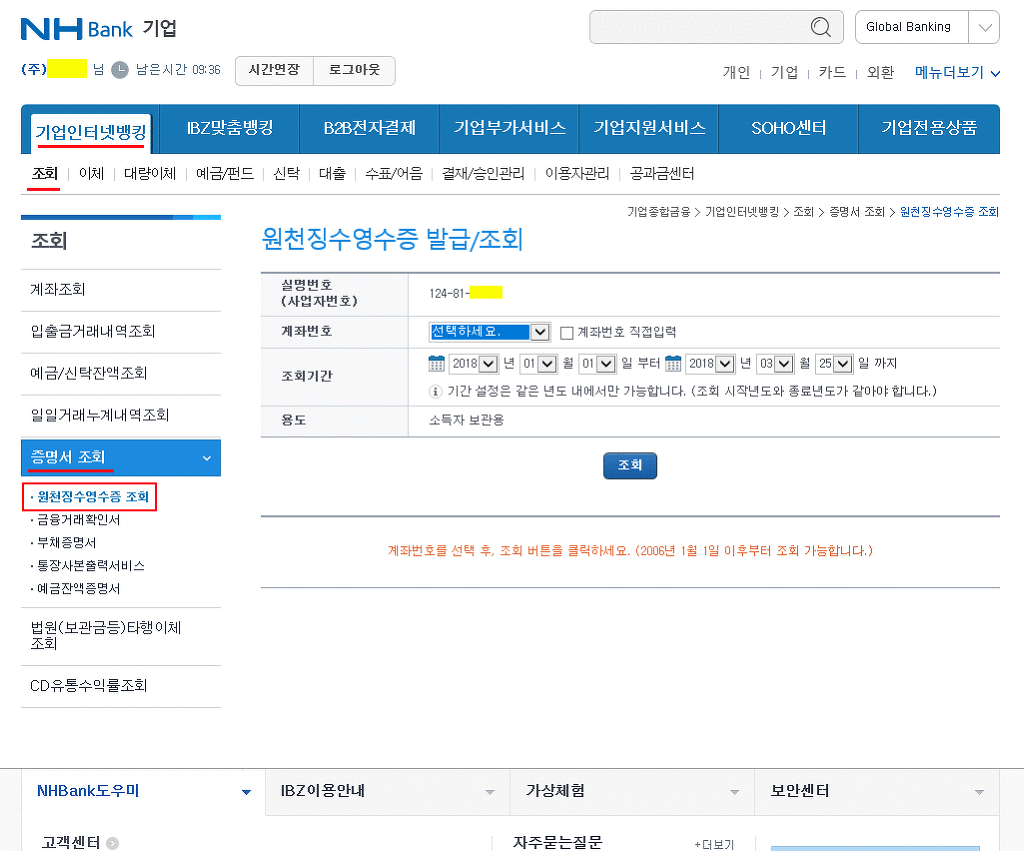The image size is (1024, 851).
Task: Open the 계좌번호 선택하세요 dropdown
Action: pos(490,332)
